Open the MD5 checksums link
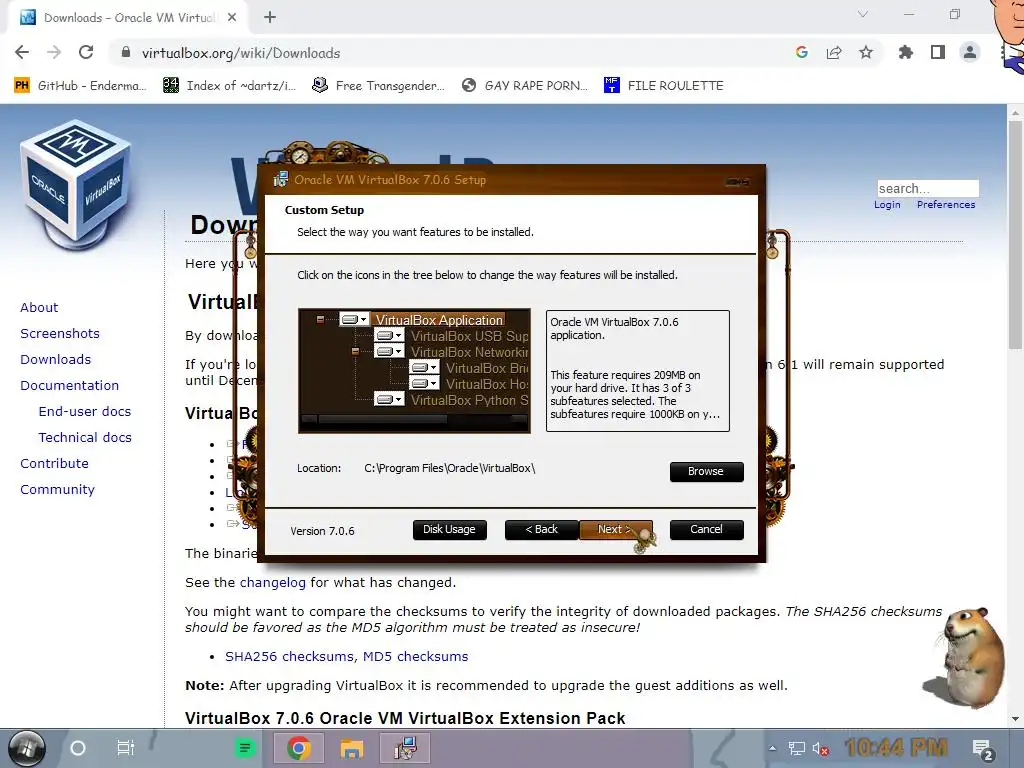 point(415,656)
